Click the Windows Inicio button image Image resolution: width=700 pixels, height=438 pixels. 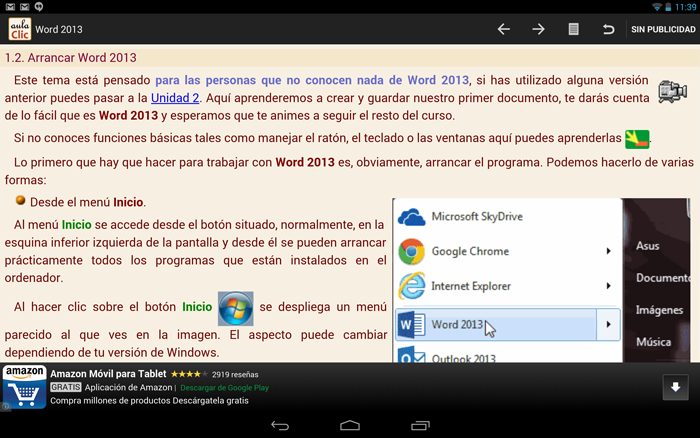pyautogui.click(x=236, y=309)
